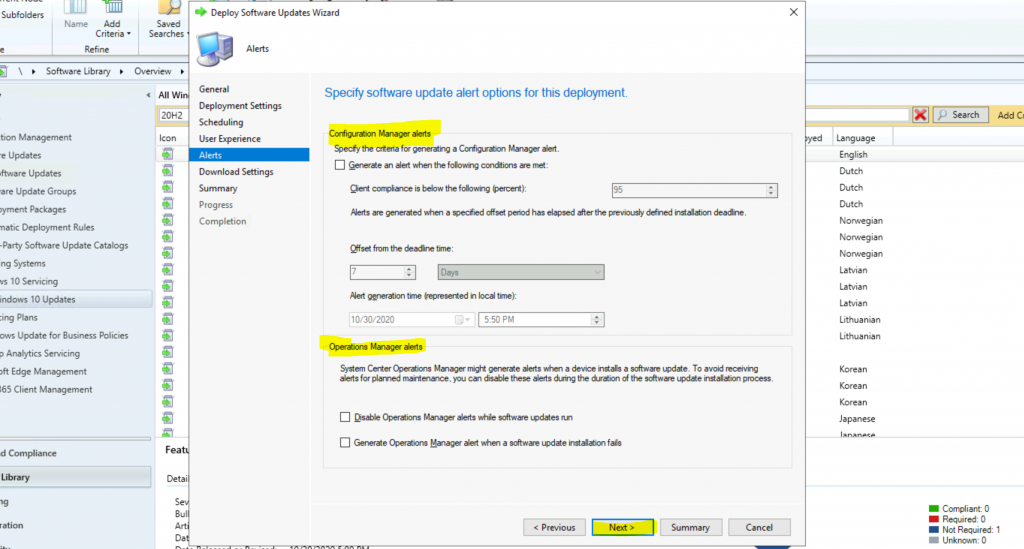The height and width of the screenshot is (549, 1024).
Task: Select Office 365 Client Management tree node
Action: [46, 389]
